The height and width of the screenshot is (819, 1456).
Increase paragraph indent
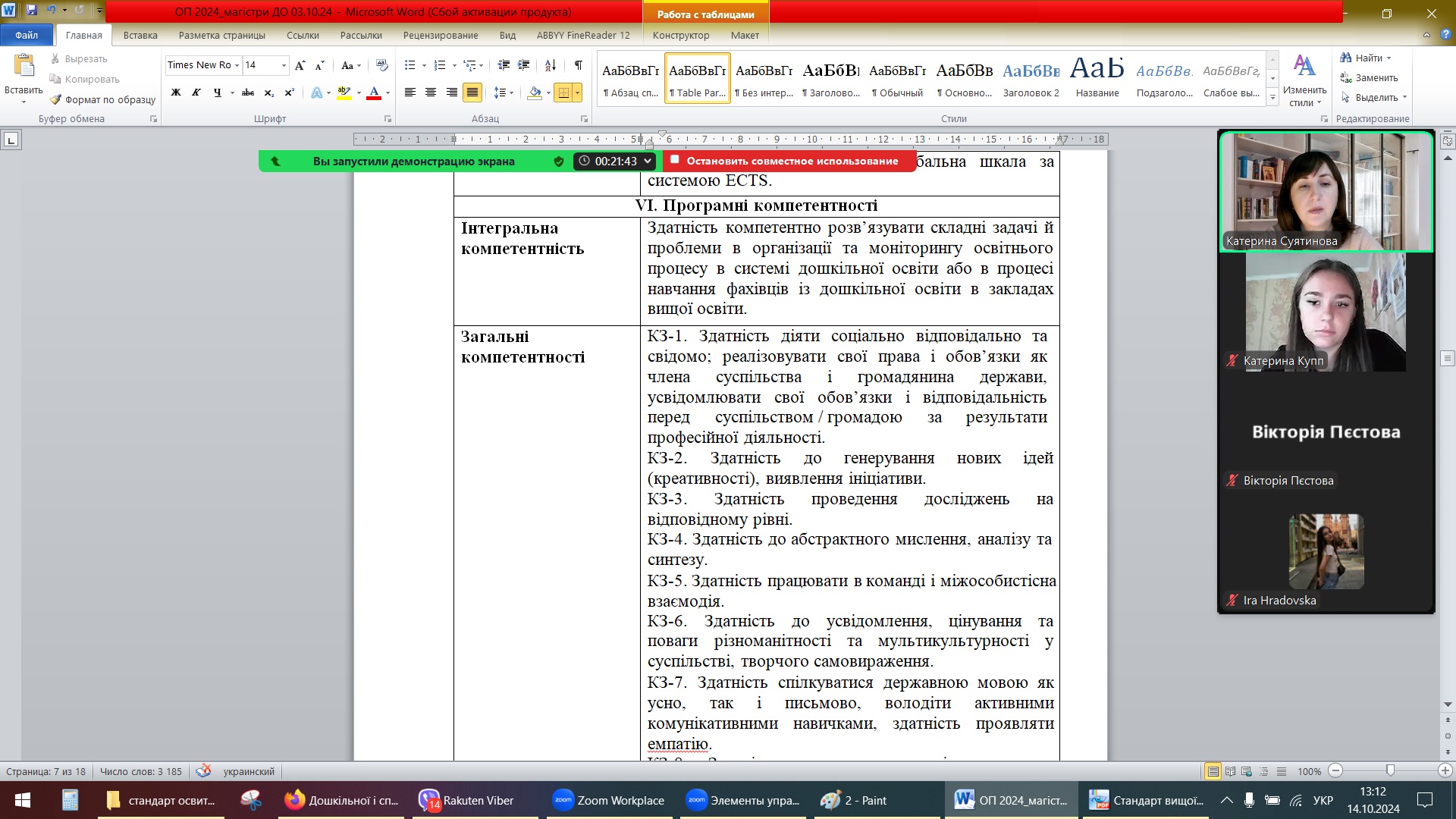click(x=523, y=65)
